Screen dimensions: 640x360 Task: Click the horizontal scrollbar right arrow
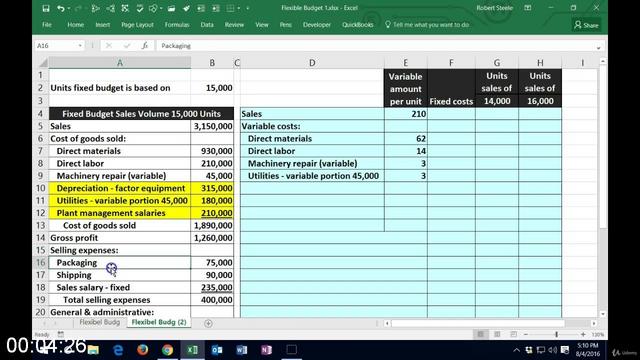click(594, 323)
